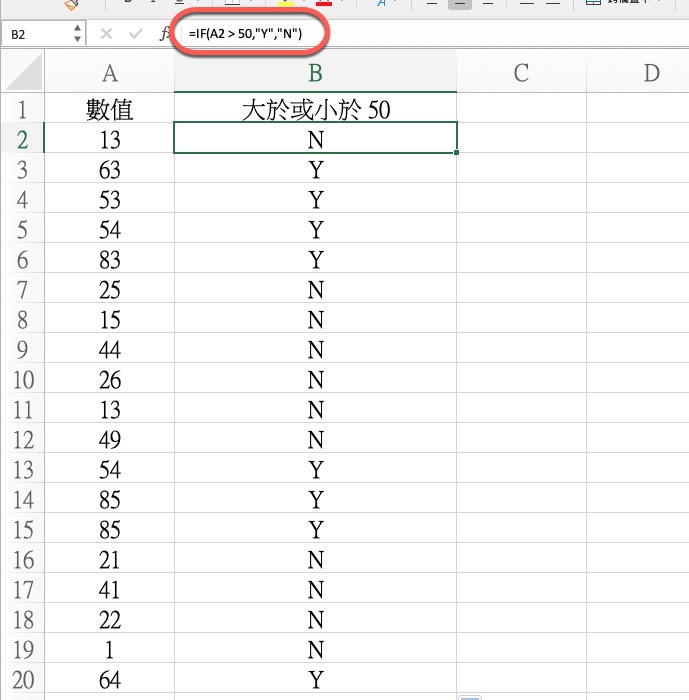Select cell B9 showing N

pos(315,349)
